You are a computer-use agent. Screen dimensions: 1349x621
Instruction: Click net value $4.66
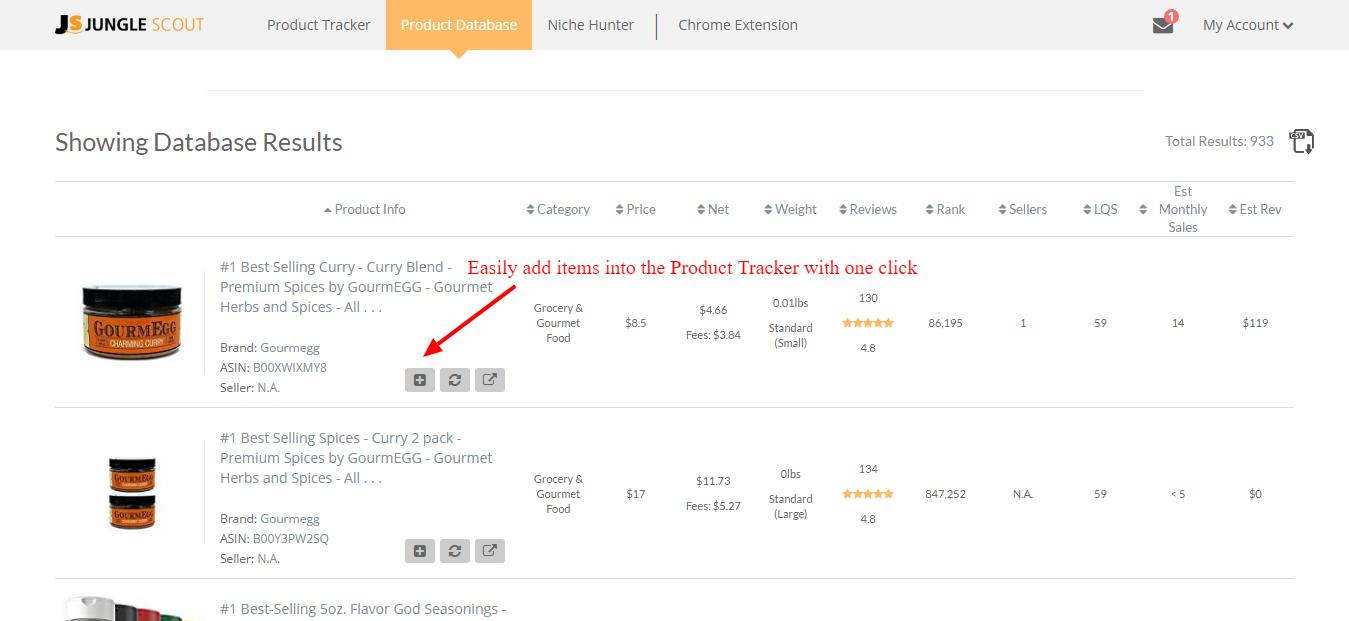(x=713, y=310)
